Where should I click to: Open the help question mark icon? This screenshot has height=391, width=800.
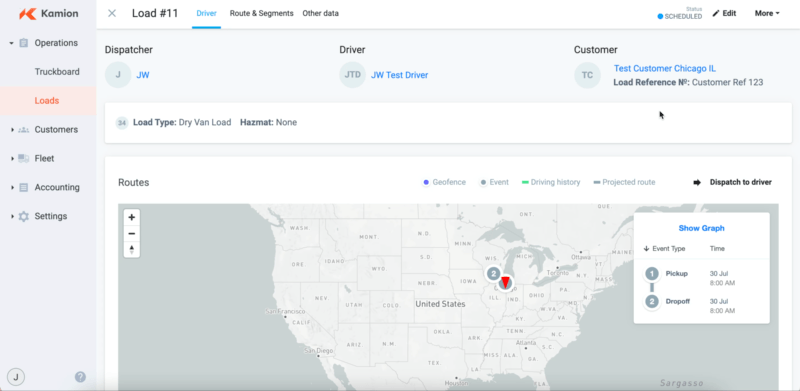[80, 377]
